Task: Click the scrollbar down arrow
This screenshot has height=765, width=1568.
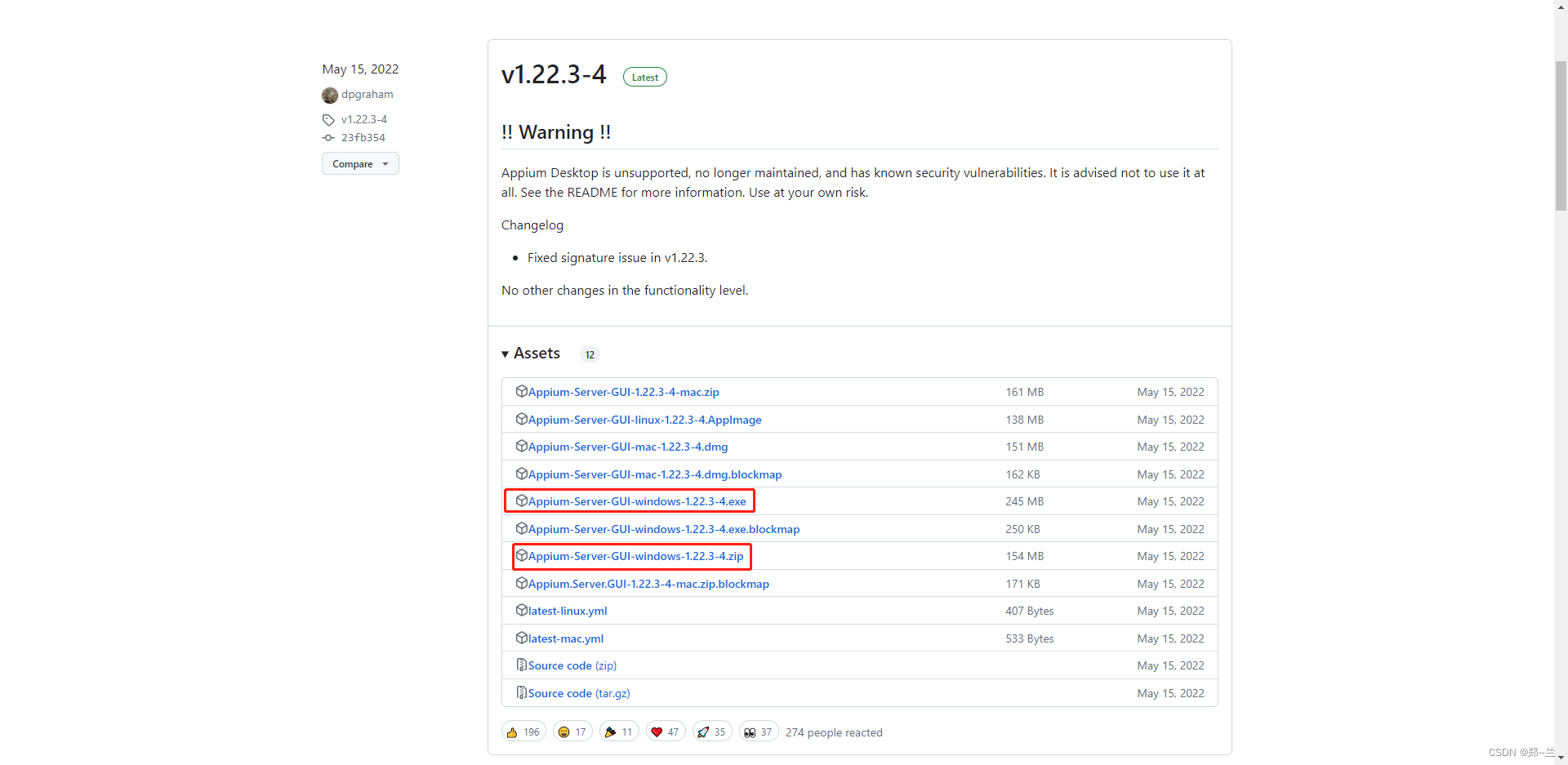Action: click(1561, 758)
